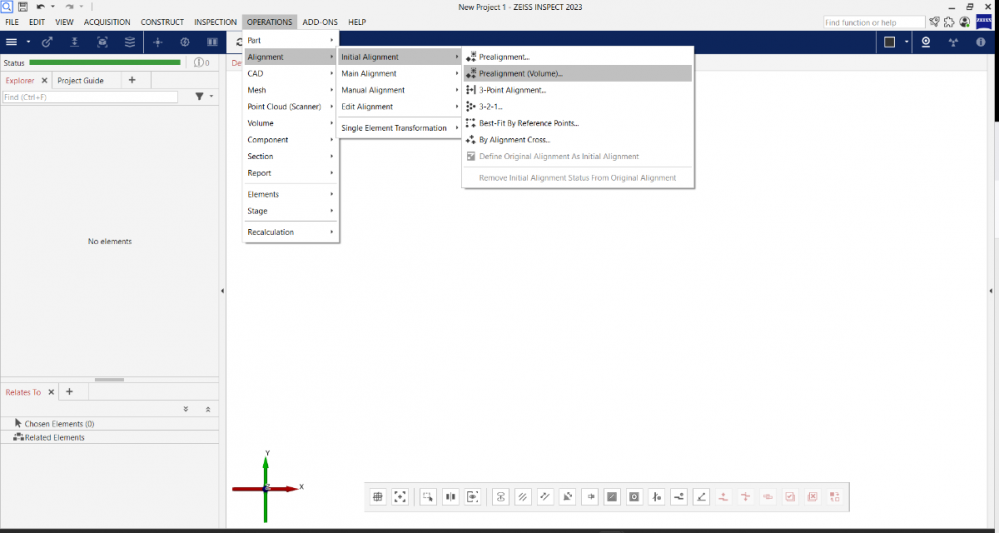Select the first Prealignment... entry

[578, 57]
